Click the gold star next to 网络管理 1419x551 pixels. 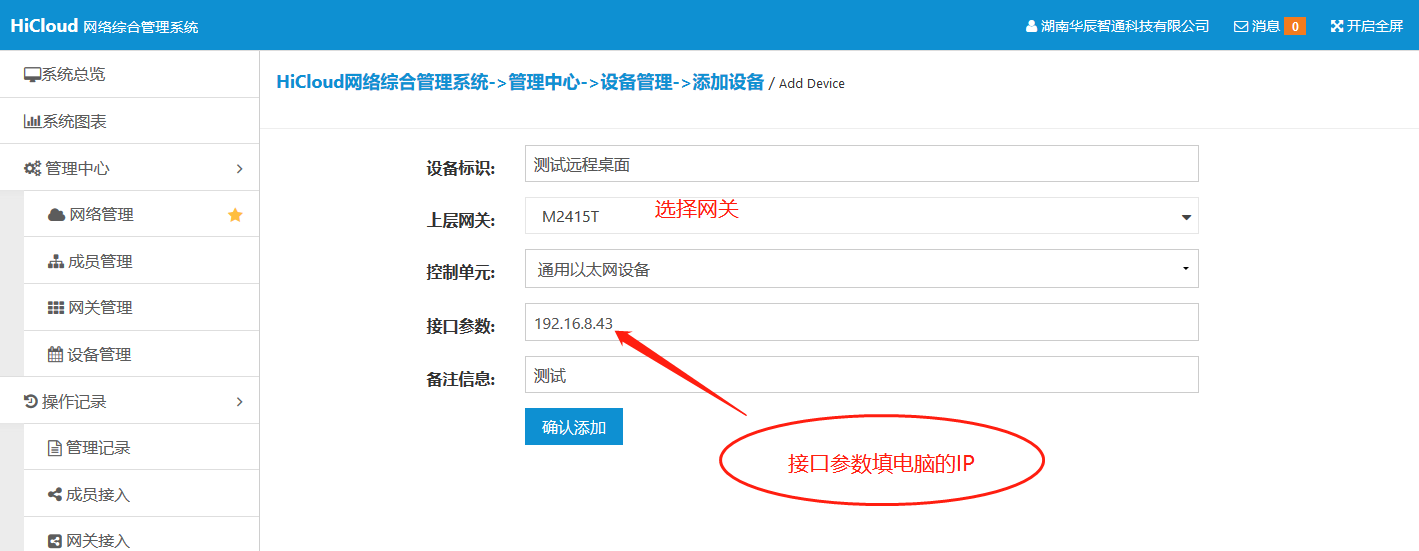pyautogui.click(x=235, y=215)
